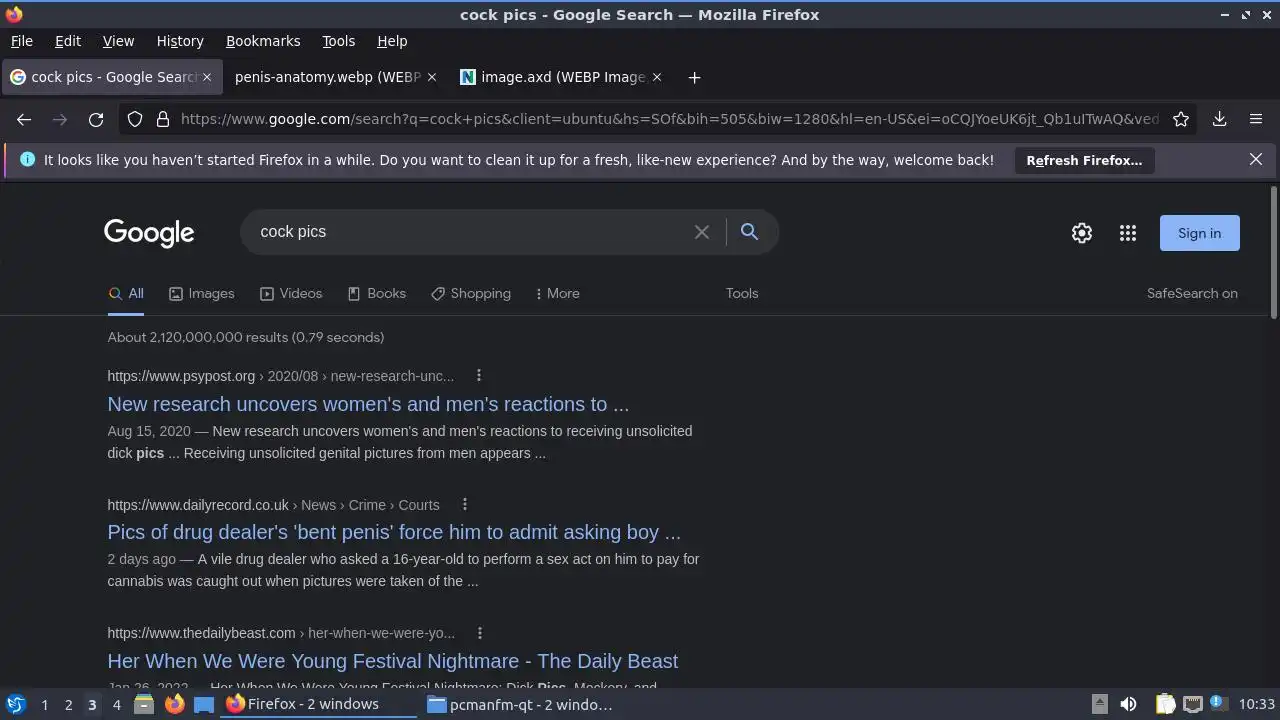The height and width of the screenshot is (720, 1280).
Task: Open SafeSearch on settings
Action: pyautogui.click(x=1192, y=293)
